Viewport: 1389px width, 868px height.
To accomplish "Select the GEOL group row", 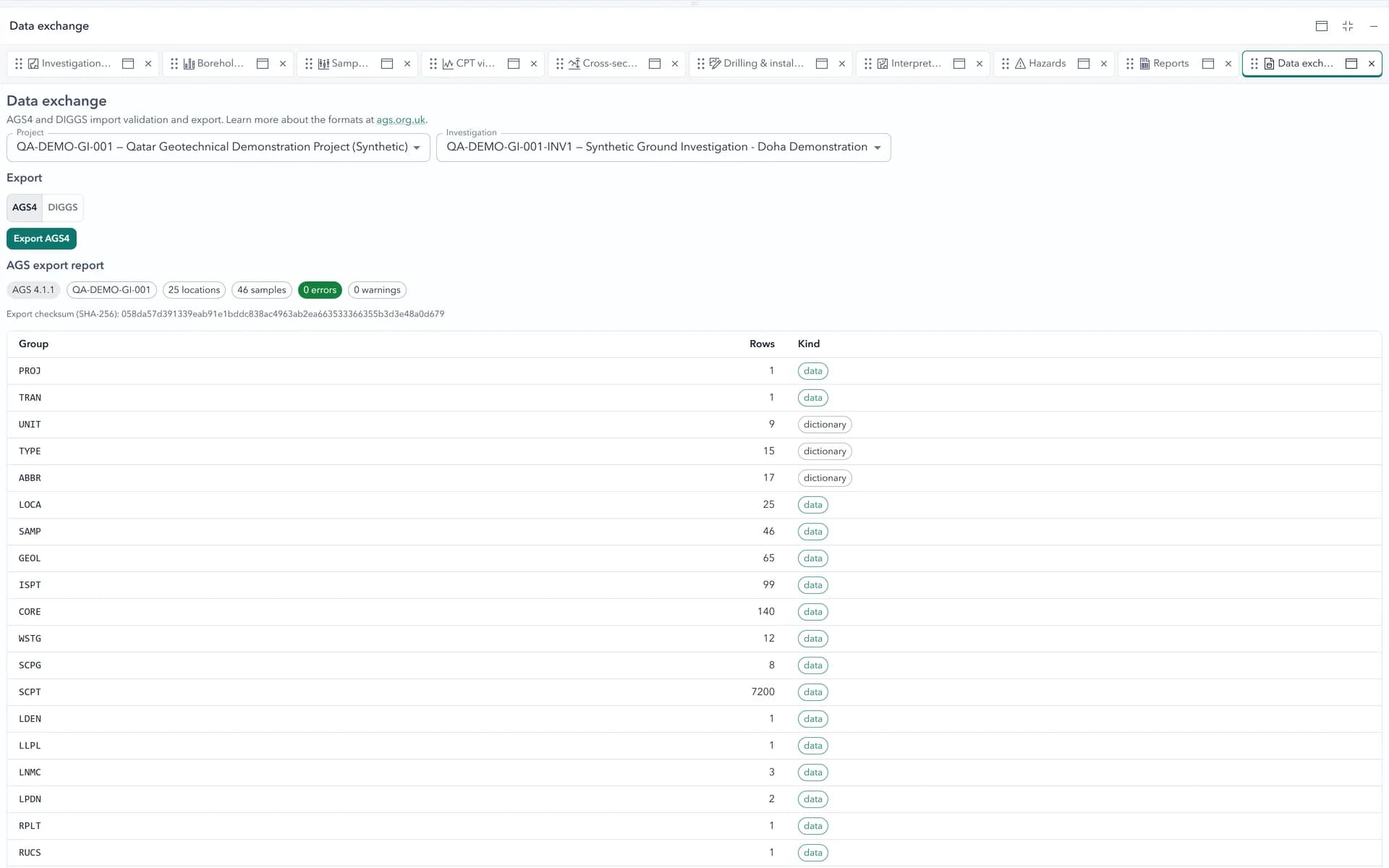I will (694, 558).
